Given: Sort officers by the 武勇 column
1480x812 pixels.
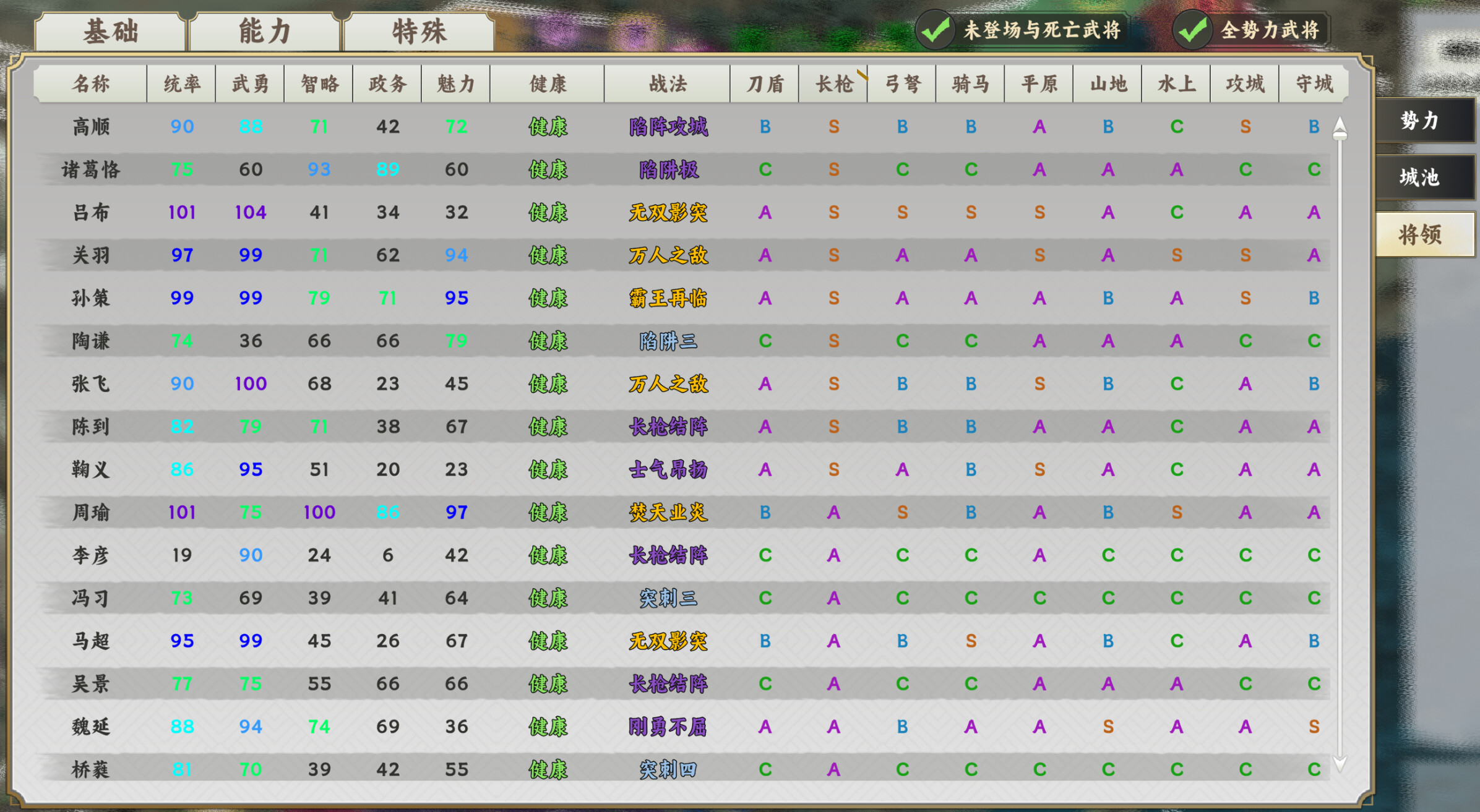Looking at the screenshot, I should coord(249,84).
